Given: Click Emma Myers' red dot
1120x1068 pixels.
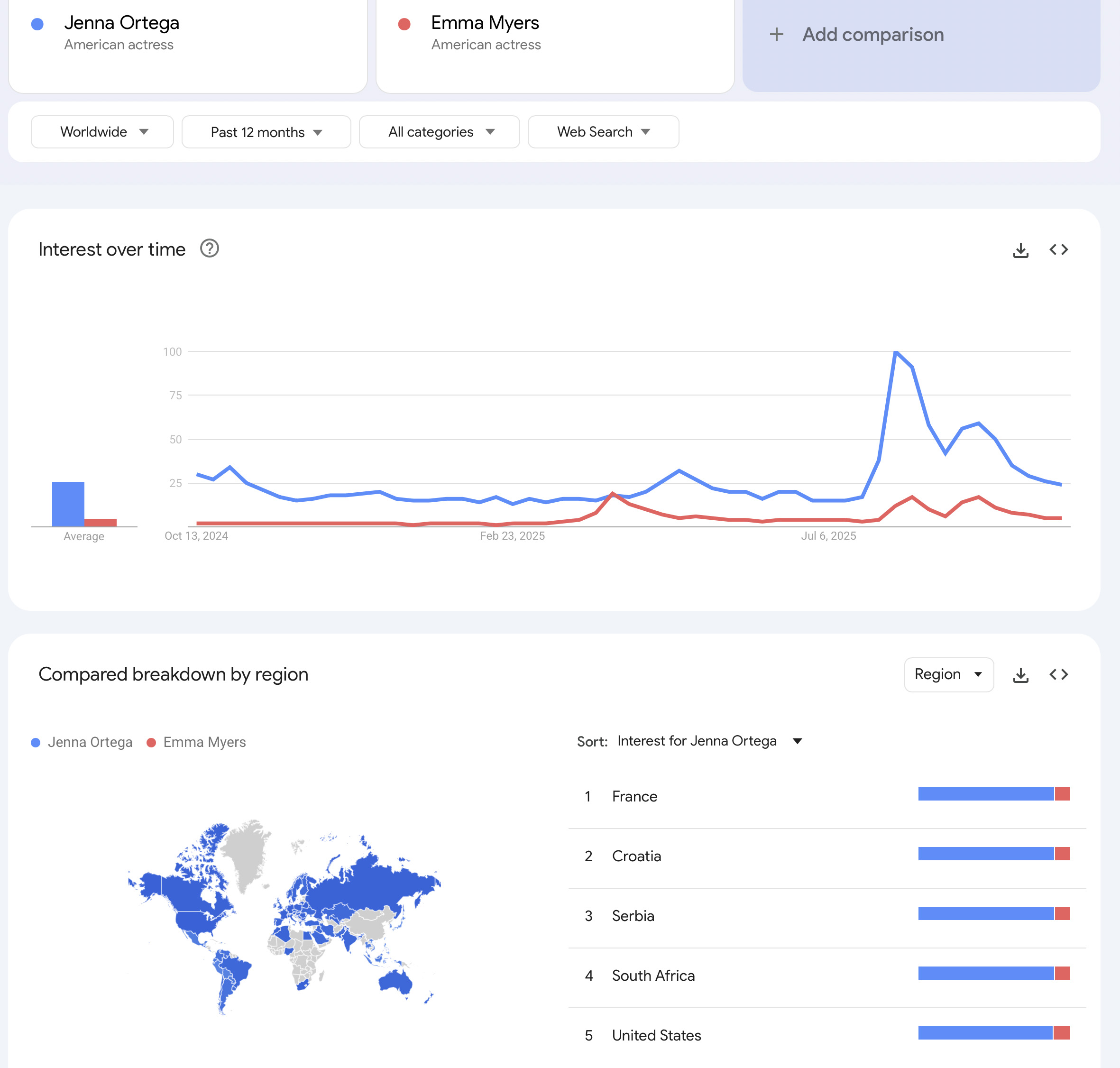Looking at the screenshot, I should tap(404, 24).
